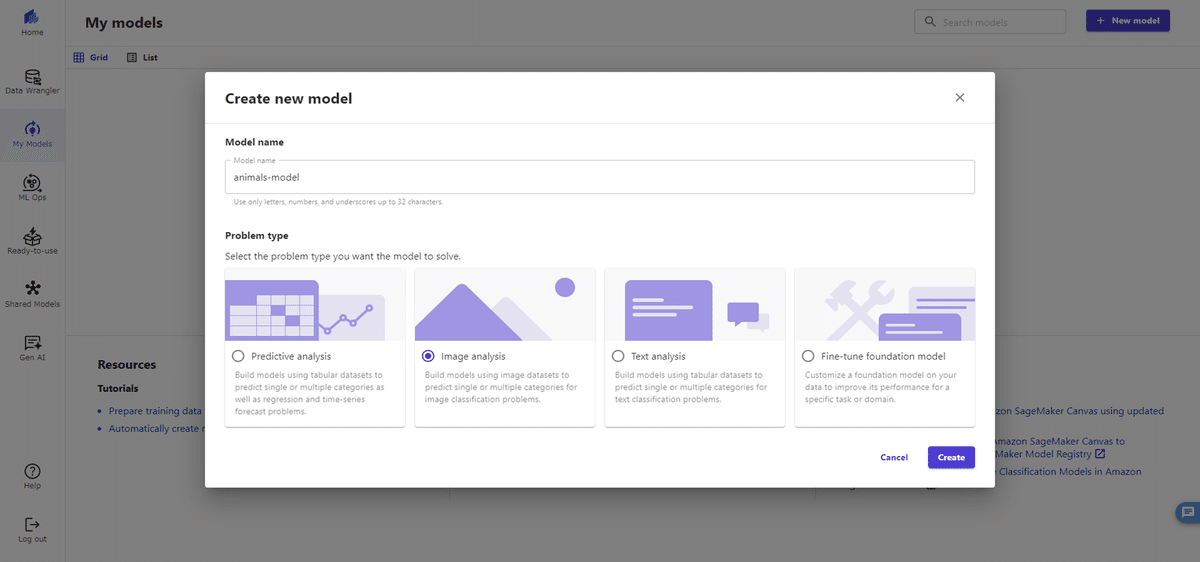Screen dimensions: 1200x562
Task: Click the search magnifier icon
Action: point(930,22)
